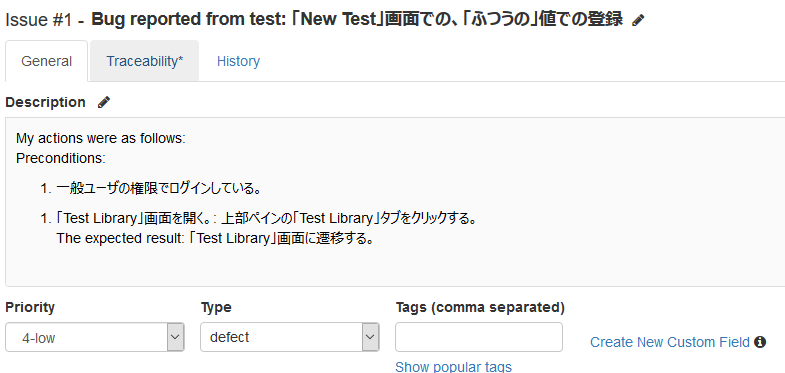Image resolution: width=785 pixels, height=373 pixels.
Task: Select the 4-low priority combo box
Action: (x=95, y=337)
